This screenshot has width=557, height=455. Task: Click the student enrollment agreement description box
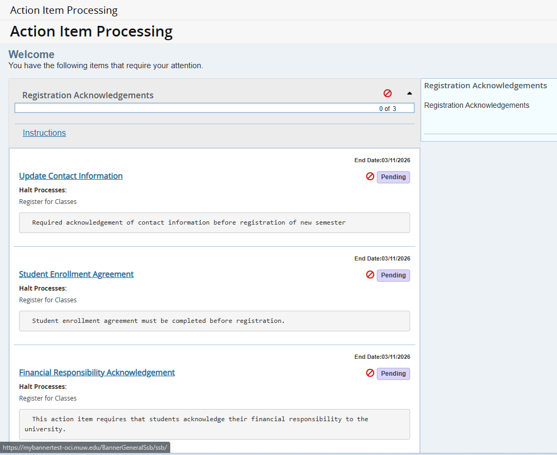(214, 321)
